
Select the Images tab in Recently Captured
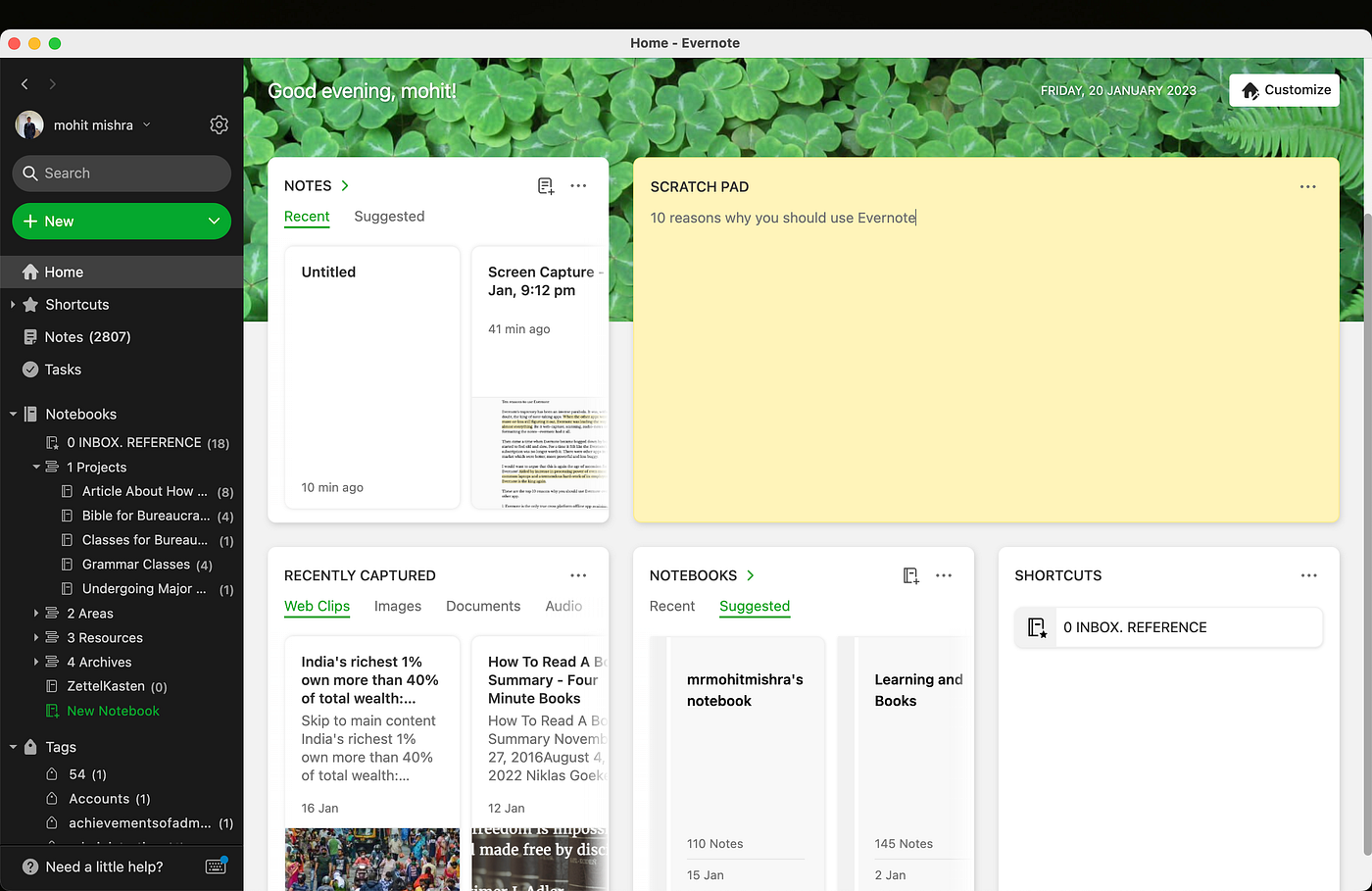pos(398,607)
